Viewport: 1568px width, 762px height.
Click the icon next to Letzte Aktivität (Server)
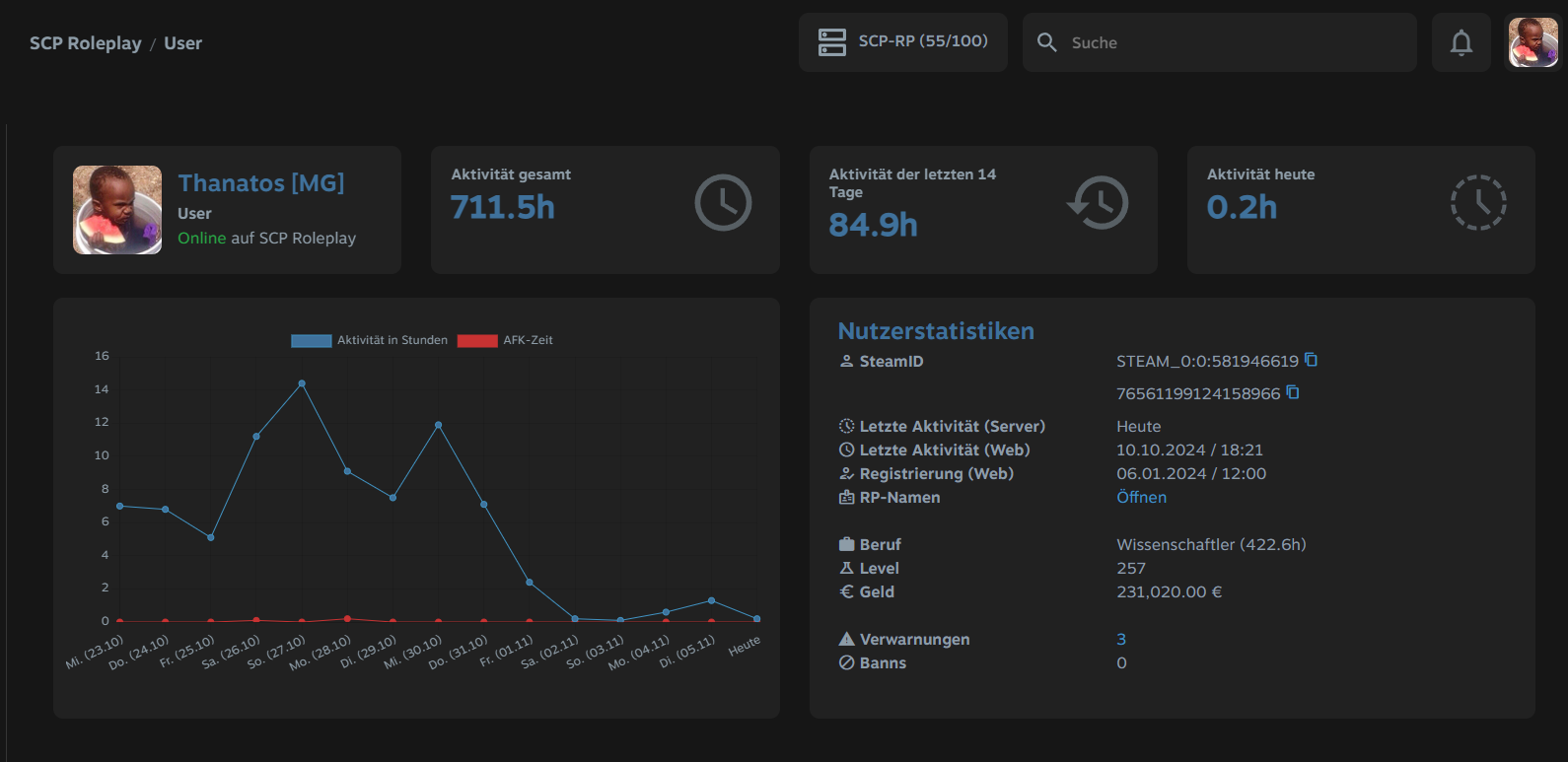[x=846, y=427]
